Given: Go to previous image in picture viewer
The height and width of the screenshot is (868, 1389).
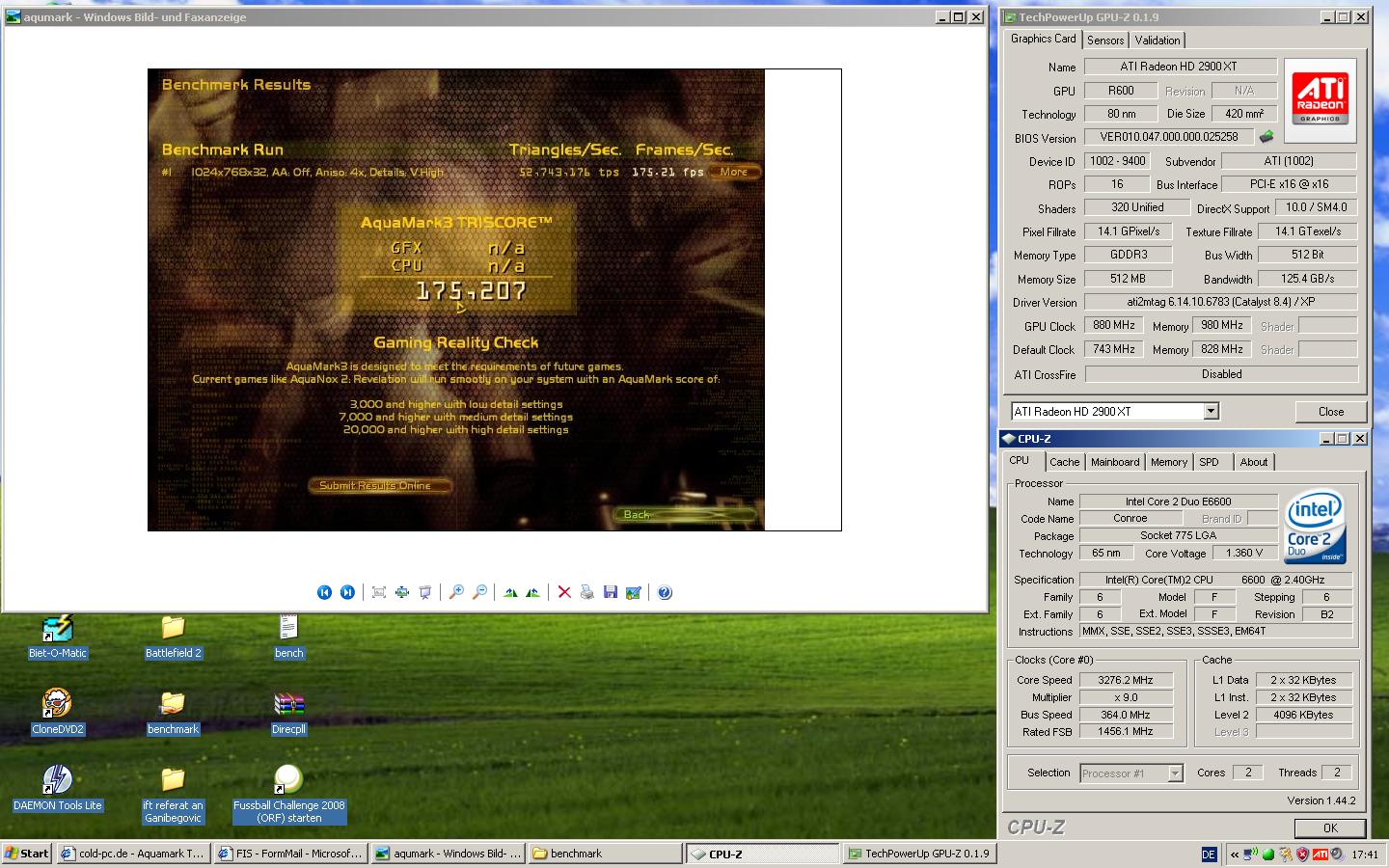Looking at the screenshot, I should [x=324, y=592].
